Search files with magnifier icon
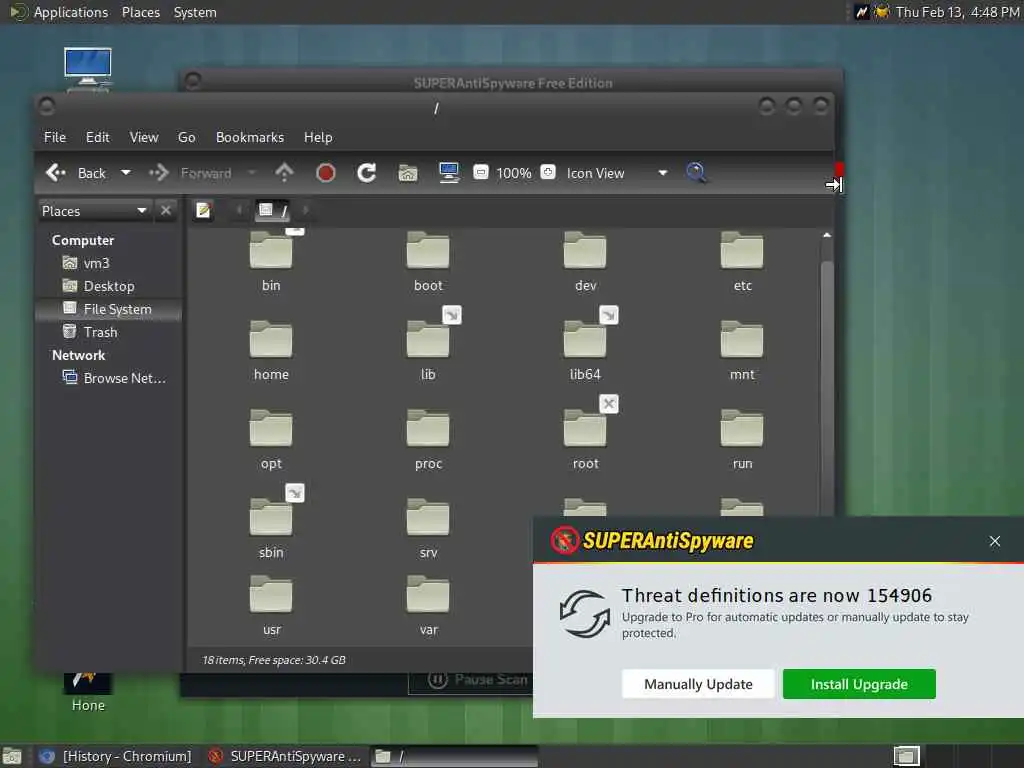The image size is (1024, 768). tap(696, 173)
